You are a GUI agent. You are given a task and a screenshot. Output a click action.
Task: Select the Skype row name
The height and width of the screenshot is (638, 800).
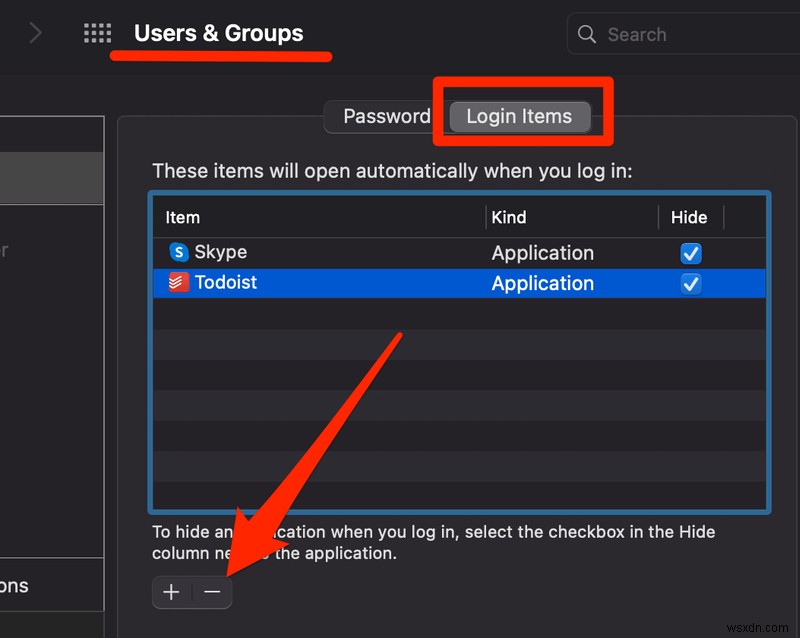tap(220, 252)
